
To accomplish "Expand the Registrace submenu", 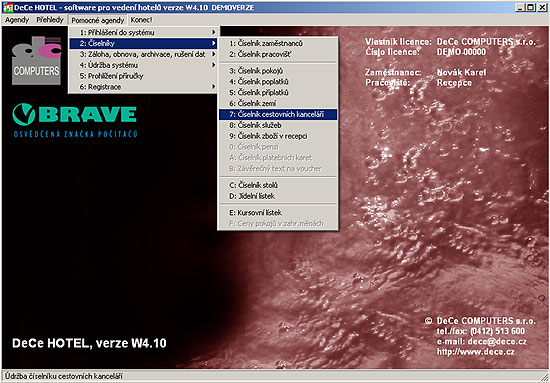I will point(143,87).
